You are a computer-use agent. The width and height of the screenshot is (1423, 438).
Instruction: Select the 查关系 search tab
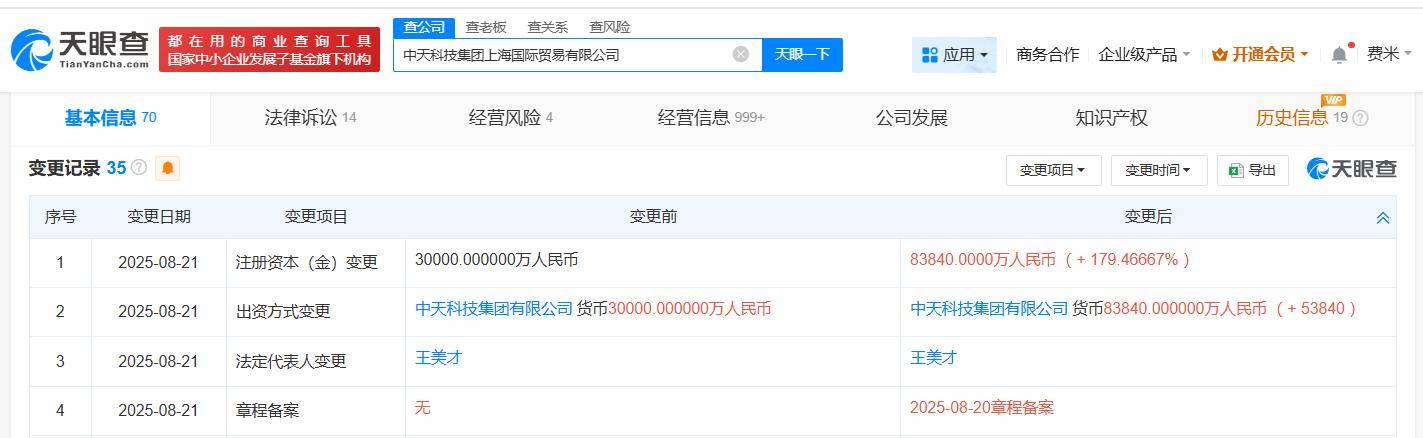(x=548, y=27)
